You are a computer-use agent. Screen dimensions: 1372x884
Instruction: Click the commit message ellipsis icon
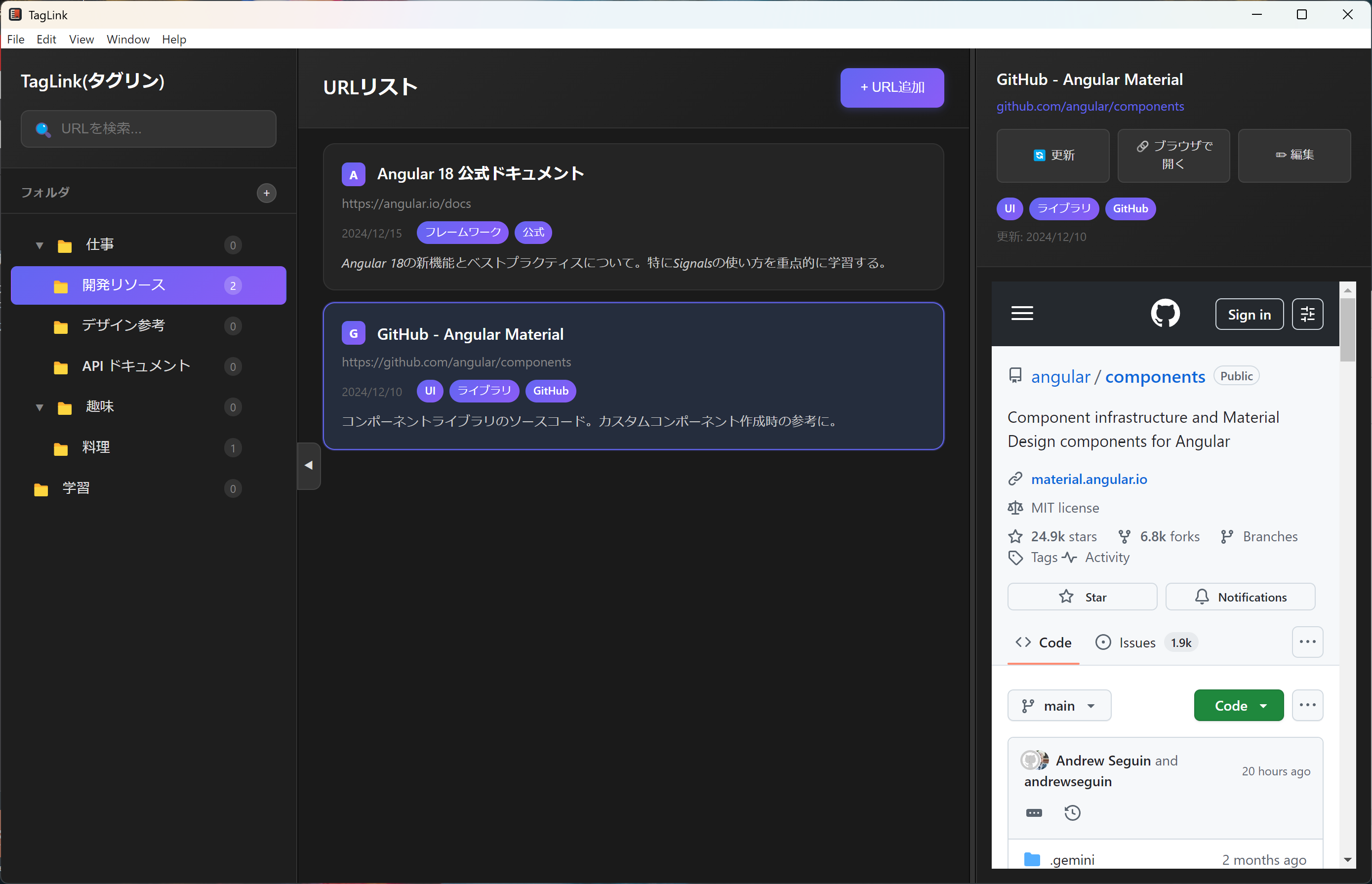click(1034, 813)
